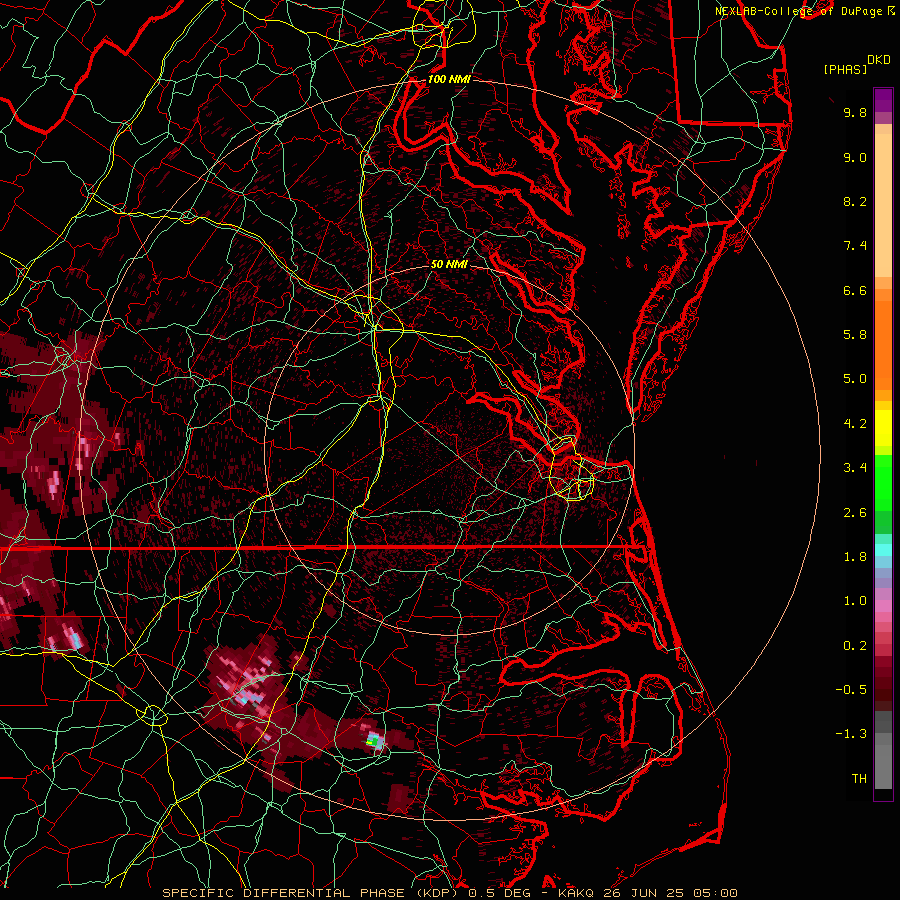Screen dimensions: 900x900
Task: Click the [PHAS] units label
Action: tap(845, 69)
